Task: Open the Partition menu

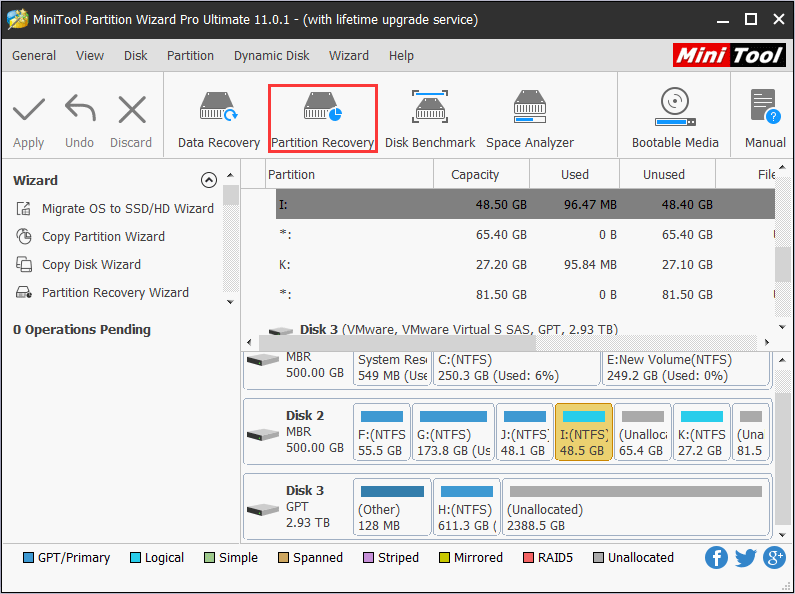Action: (x=190, y=56)
